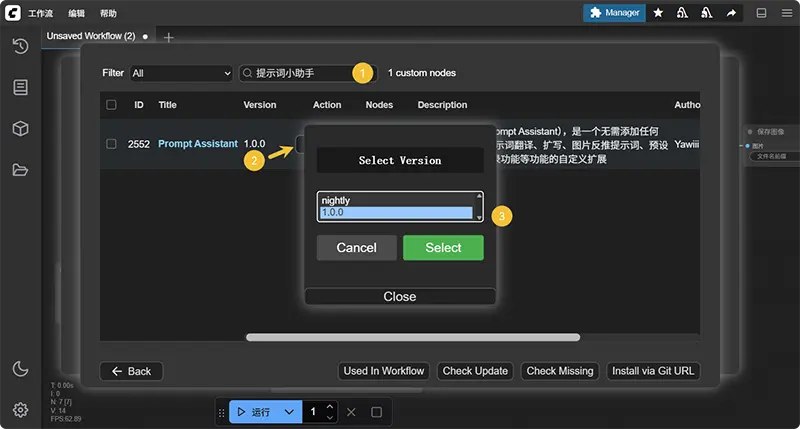Open the model library cube icon

click(x=20, y=129)
